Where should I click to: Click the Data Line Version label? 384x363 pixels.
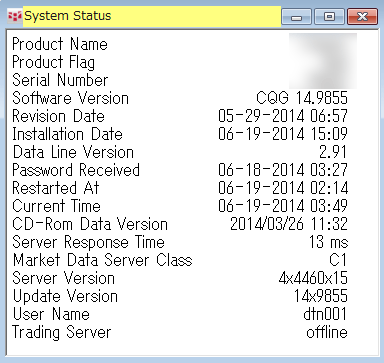point(73,152)
